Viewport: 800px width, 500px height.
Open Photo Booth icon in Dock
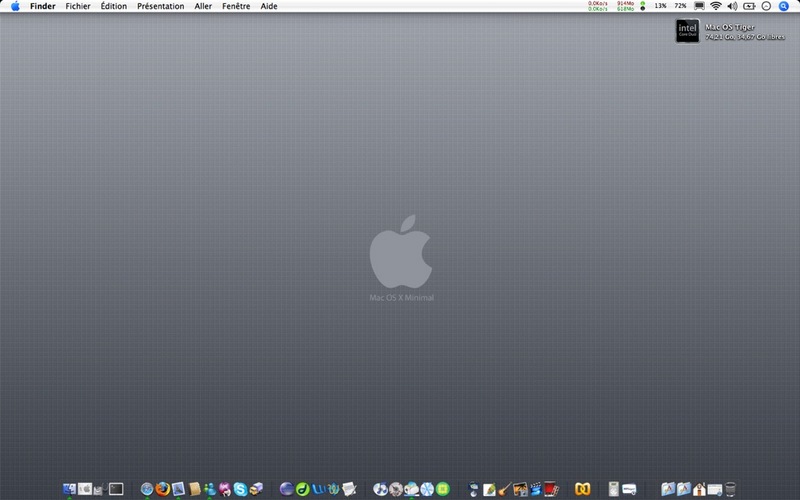tap(551, 489)
